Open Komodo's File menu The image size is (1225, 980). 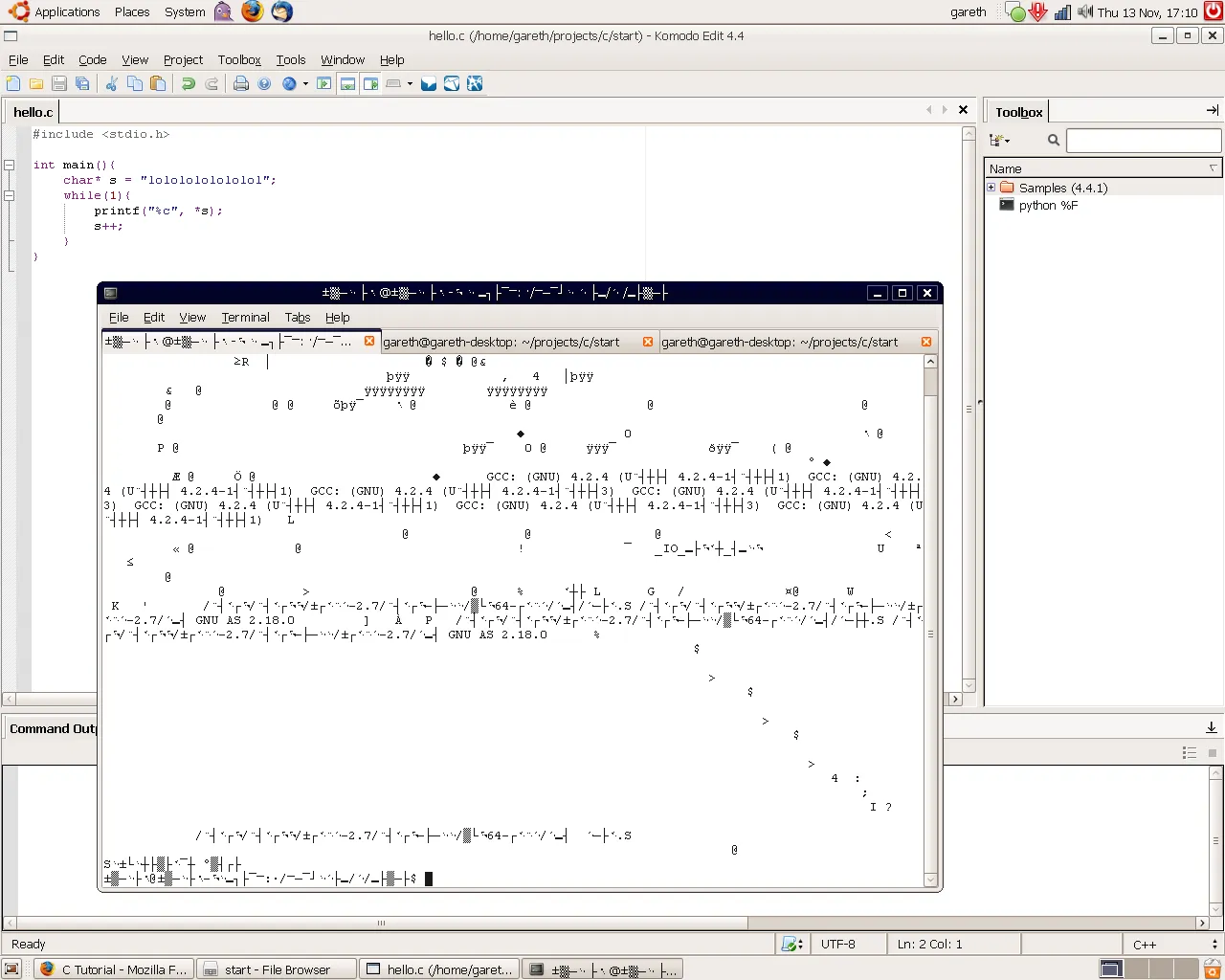[18, 59]
